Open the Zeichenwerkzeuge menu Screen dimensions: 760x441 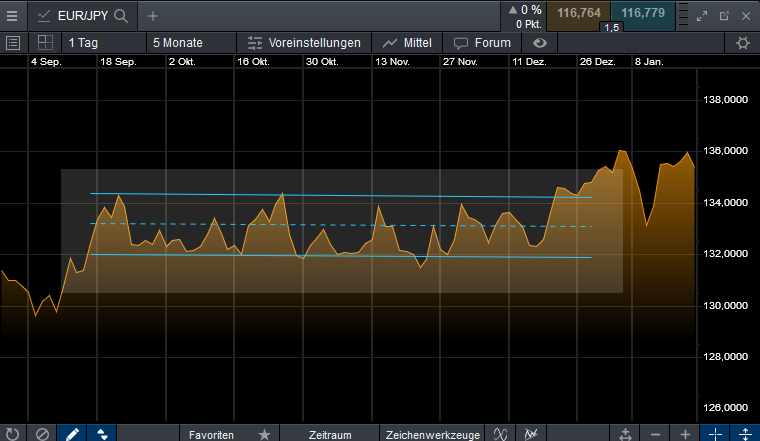433,434
